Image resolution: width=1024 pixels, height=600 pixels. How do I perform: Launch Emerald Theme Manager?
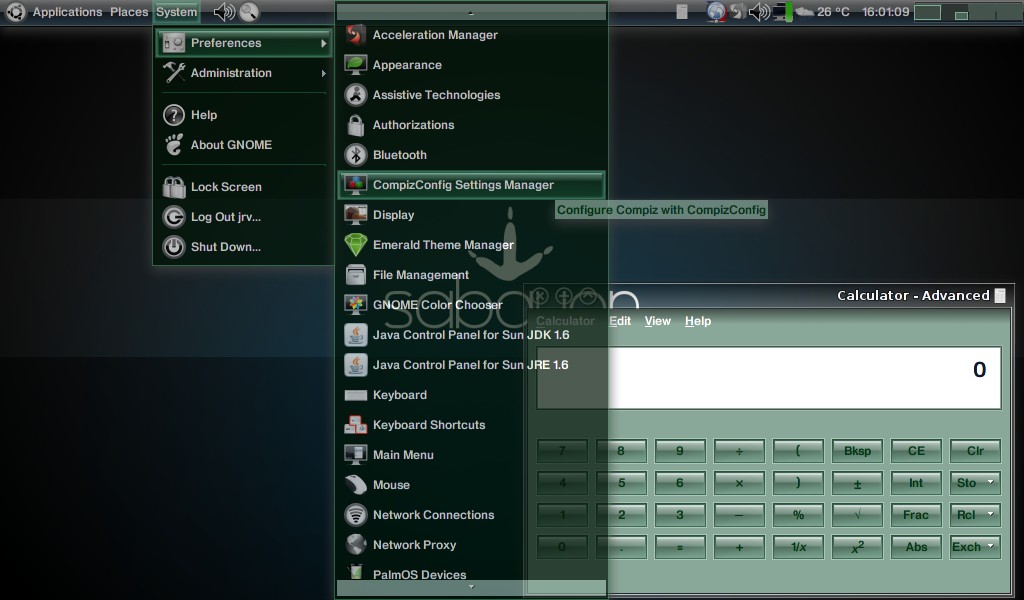(471, 245)
